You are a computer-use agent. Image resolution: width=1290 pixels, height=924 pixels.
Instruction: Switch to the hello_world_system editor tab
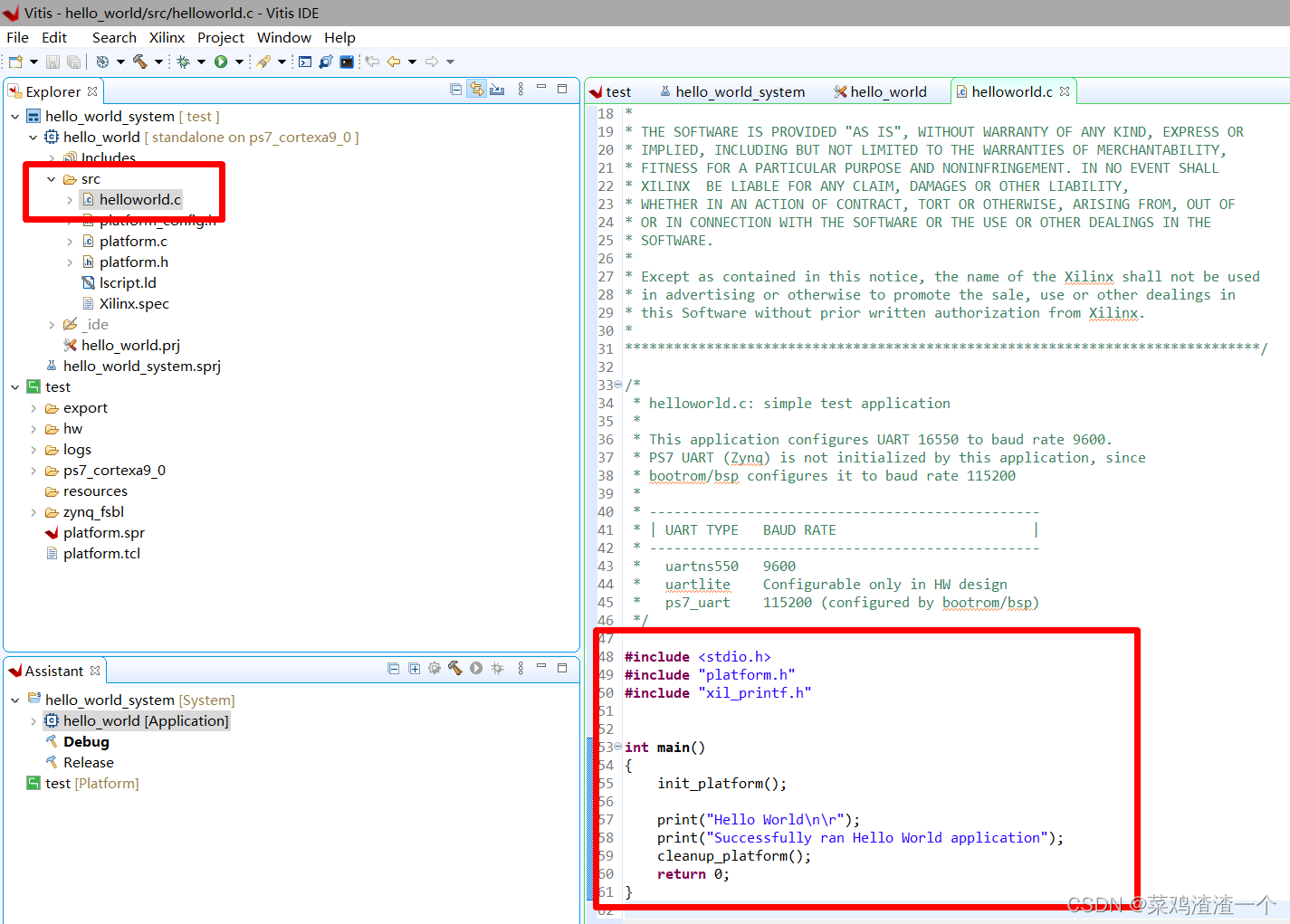[x=732, y=91]
